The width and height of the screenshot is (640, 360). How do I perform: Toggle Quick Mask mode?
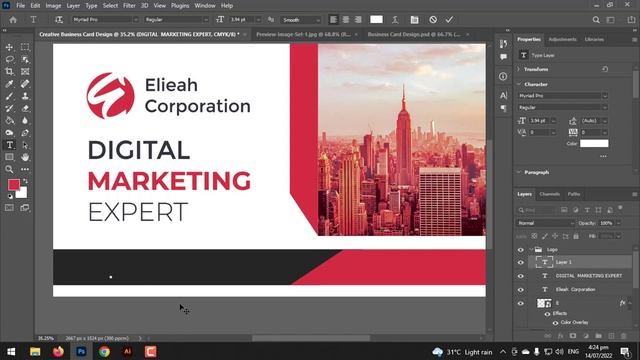(9, 208)
